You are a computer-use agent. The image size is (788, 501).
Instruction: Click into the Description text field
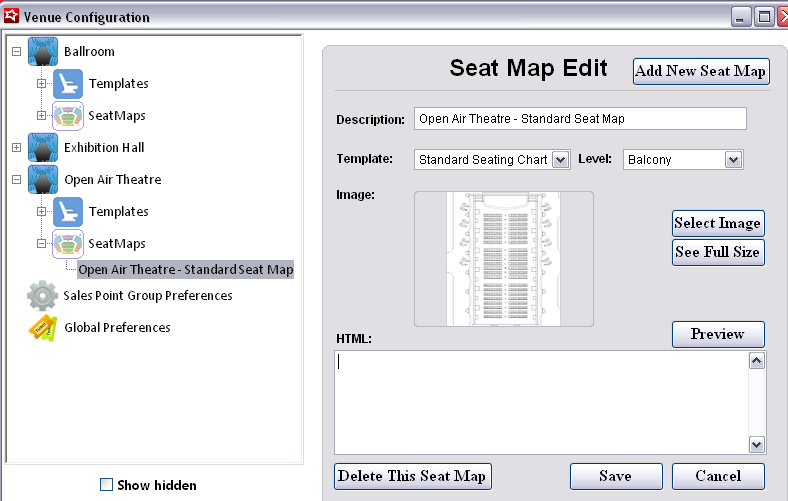580,119
